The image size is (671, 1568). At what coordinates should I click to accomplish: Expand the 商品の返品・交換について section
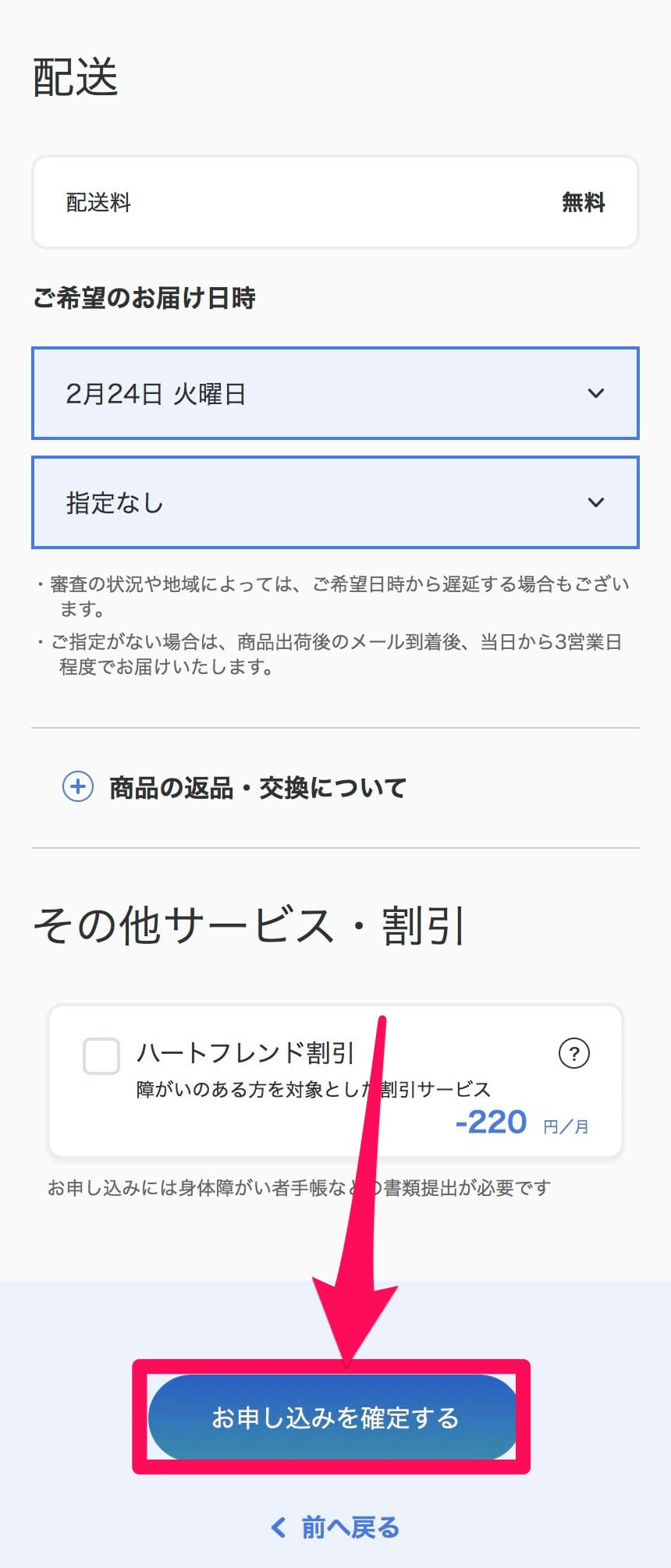(257, 788)
